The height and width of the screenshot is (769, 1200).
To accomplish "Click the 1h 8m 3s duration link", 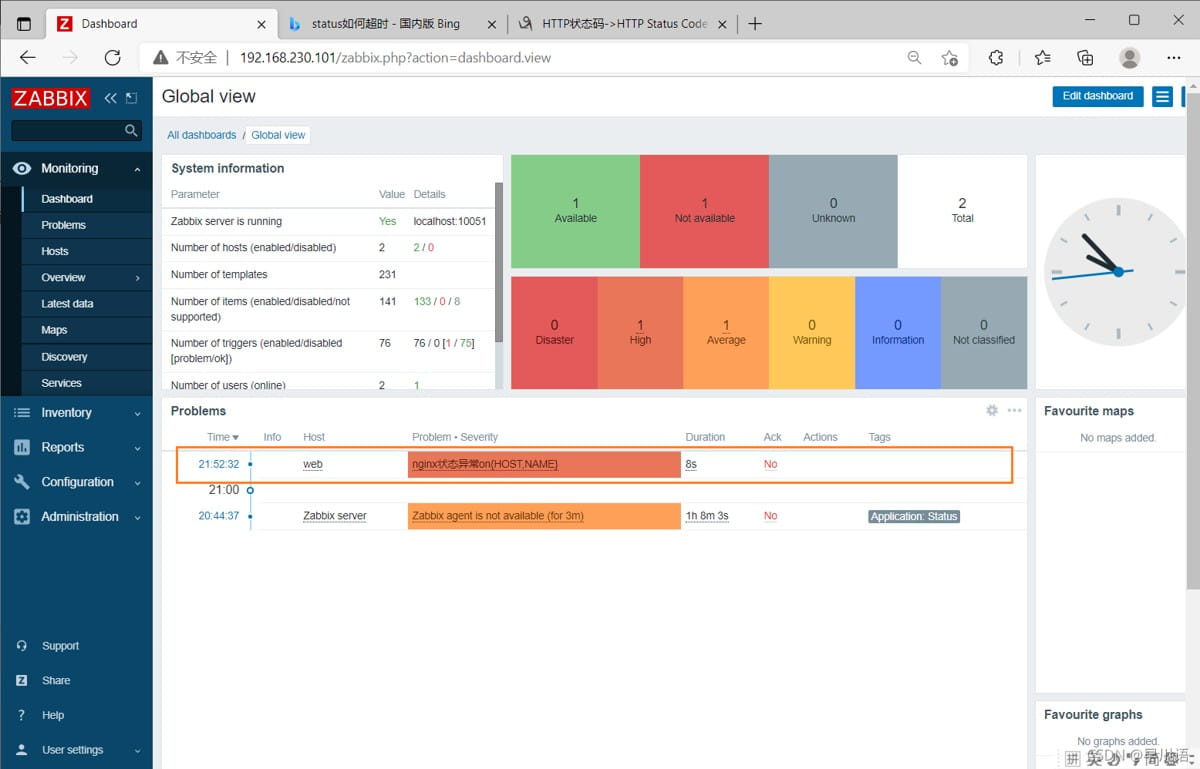I will (707, 516).
